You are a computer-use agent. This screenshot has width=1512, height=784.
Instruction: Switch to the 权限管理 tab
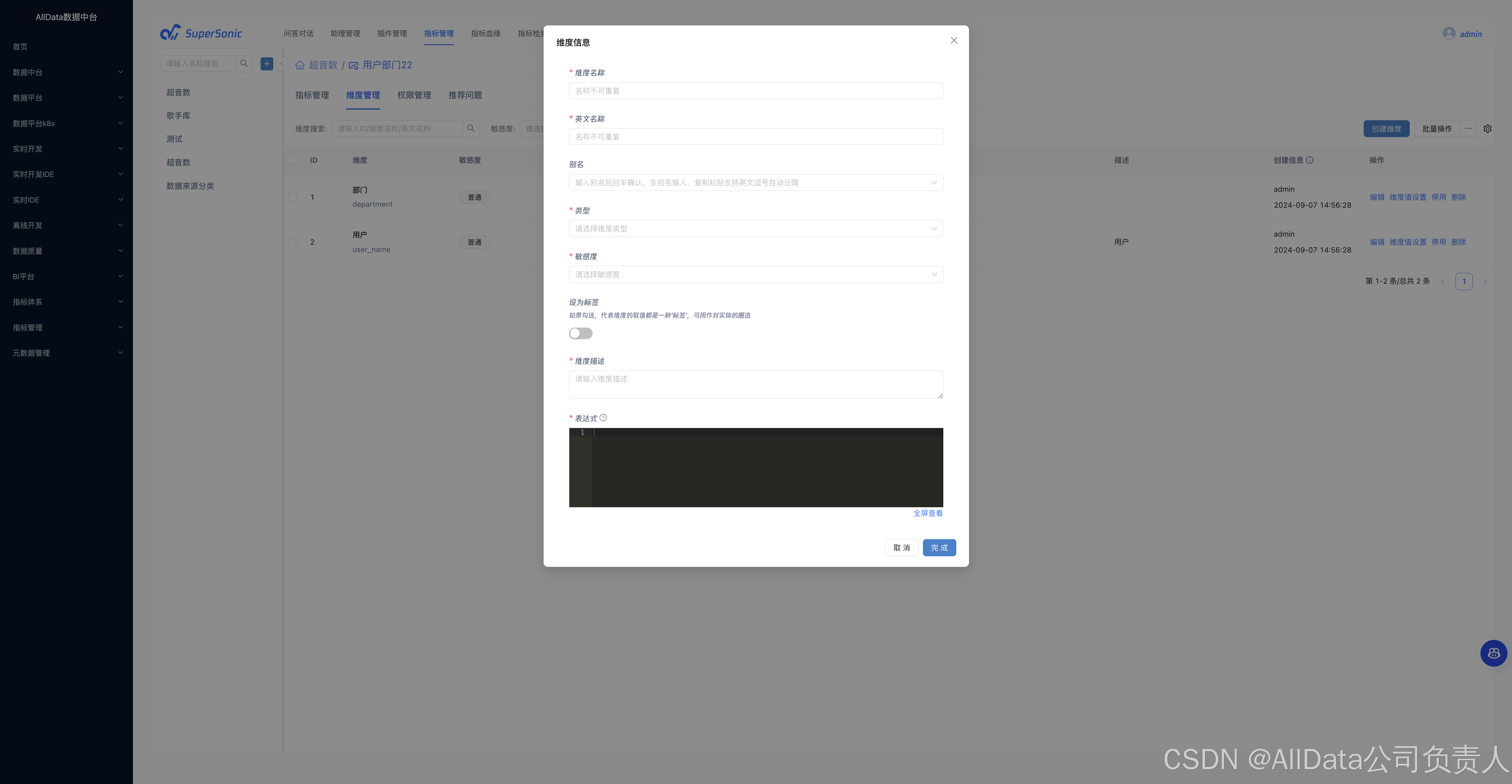pyautogui.click(x=414, y=95)
